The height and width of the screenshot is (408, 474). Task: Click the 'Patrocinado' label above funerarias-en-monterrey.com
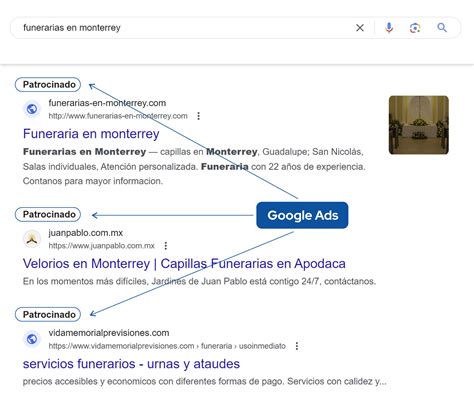pos(48,85)
